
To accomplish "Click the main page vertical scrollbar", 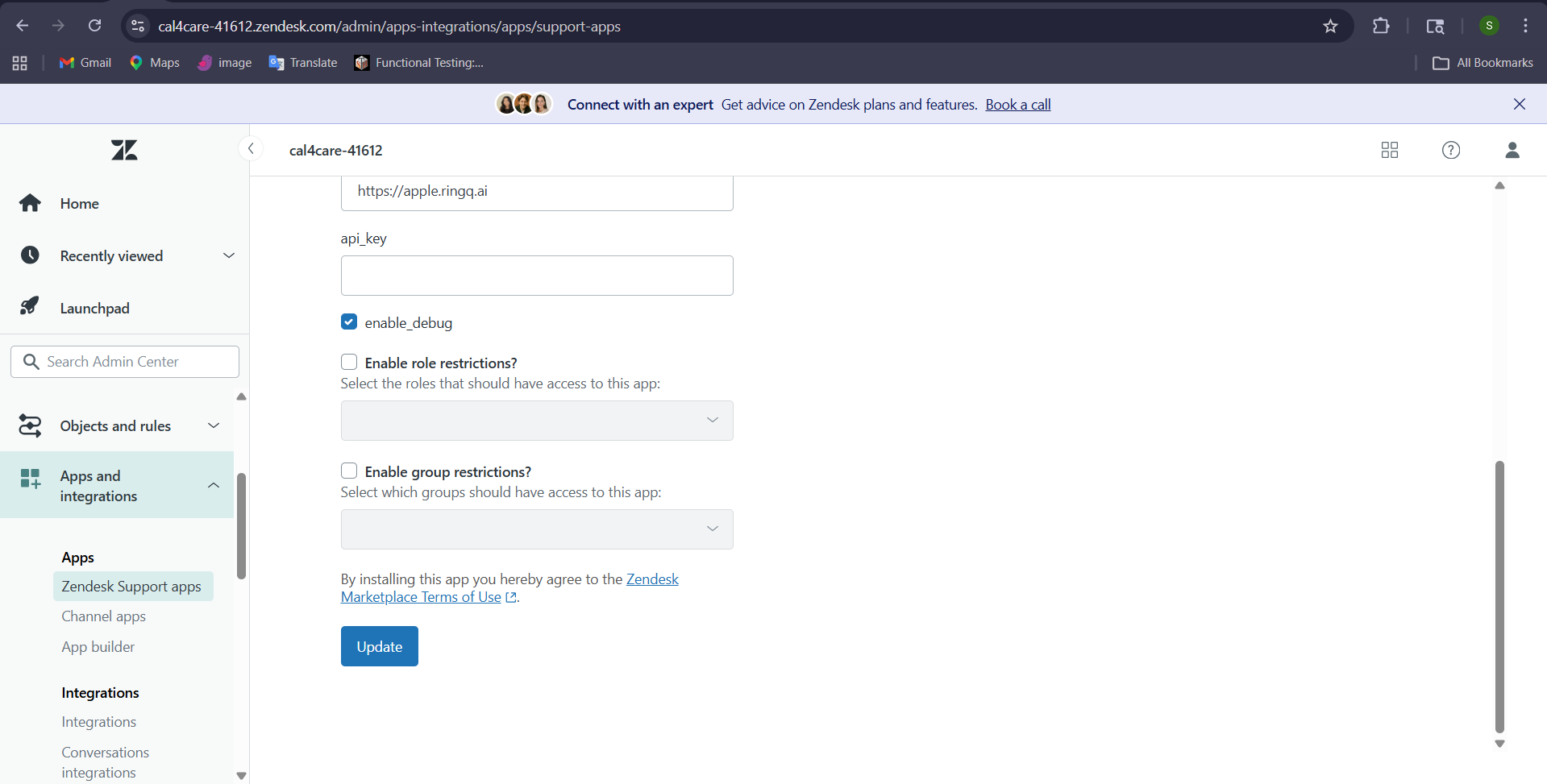I will [x=1499, y=596].
